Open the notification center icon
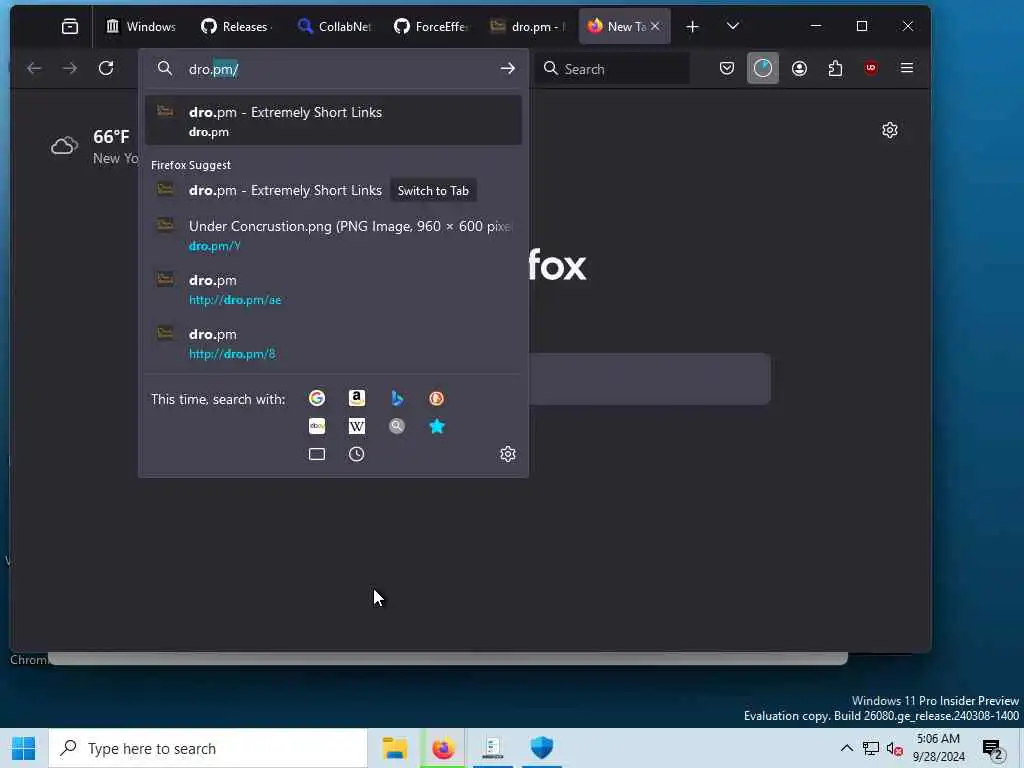Image resolution: width=1024 pixels, height=768 pixels. (993, 749)
